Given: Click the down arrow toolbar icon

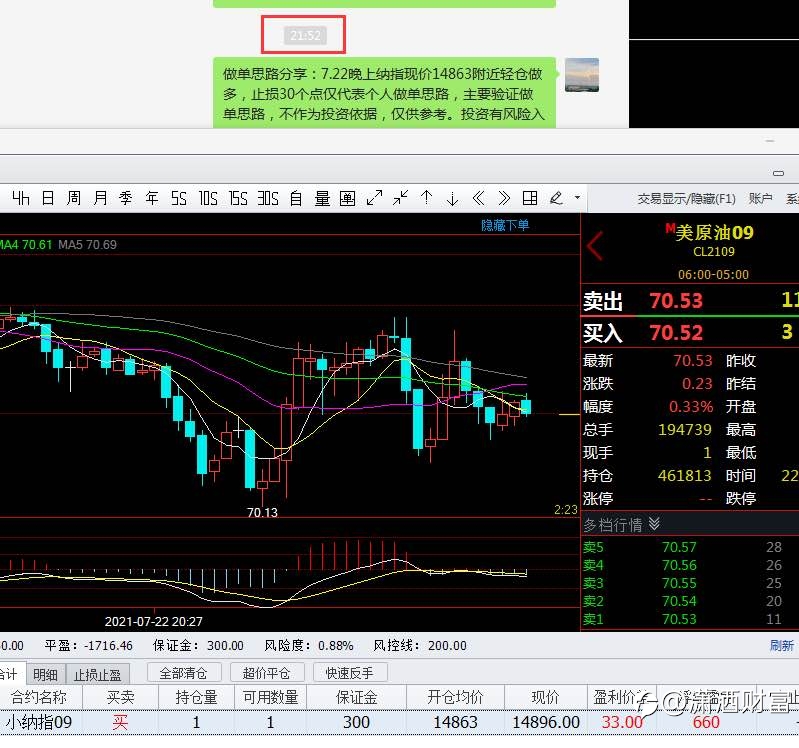Looking at the screenshot, I should coord(452,198).
